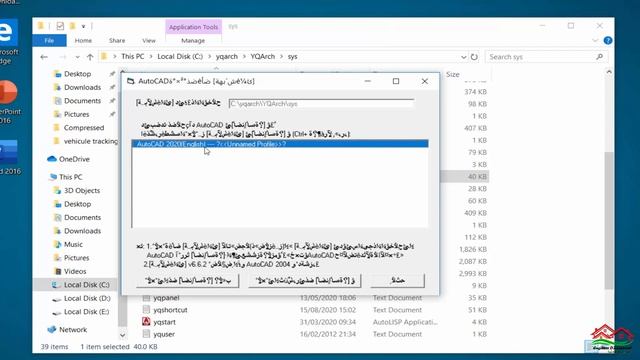Go back with the Explorer back arrow

pos(44,57)
